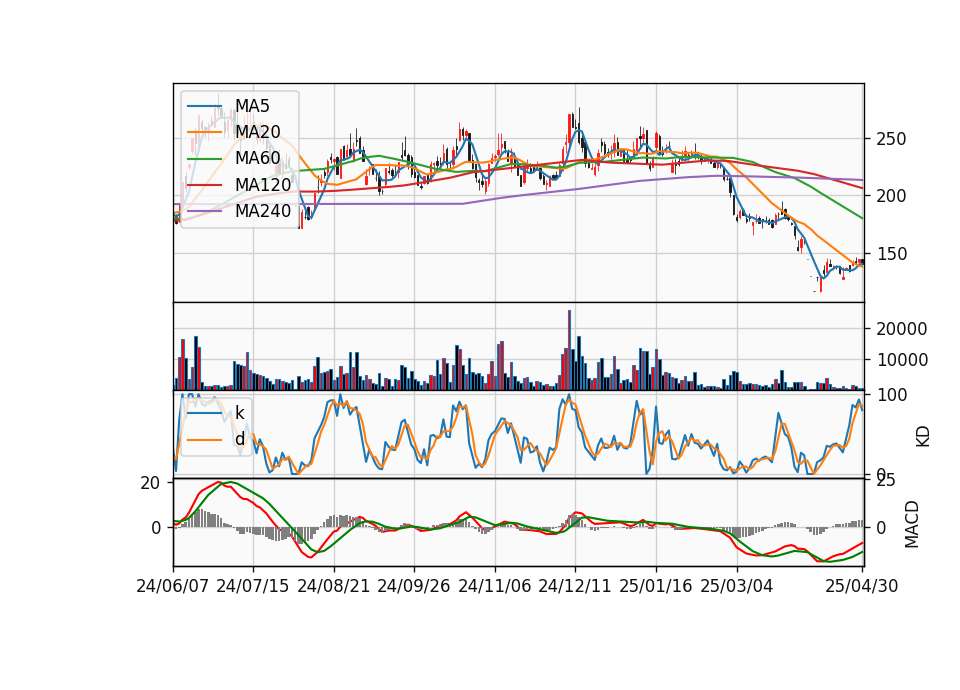Click the 24/12/11 date label
This screenshot has width=960, height=690.
(x=575, y=586)
